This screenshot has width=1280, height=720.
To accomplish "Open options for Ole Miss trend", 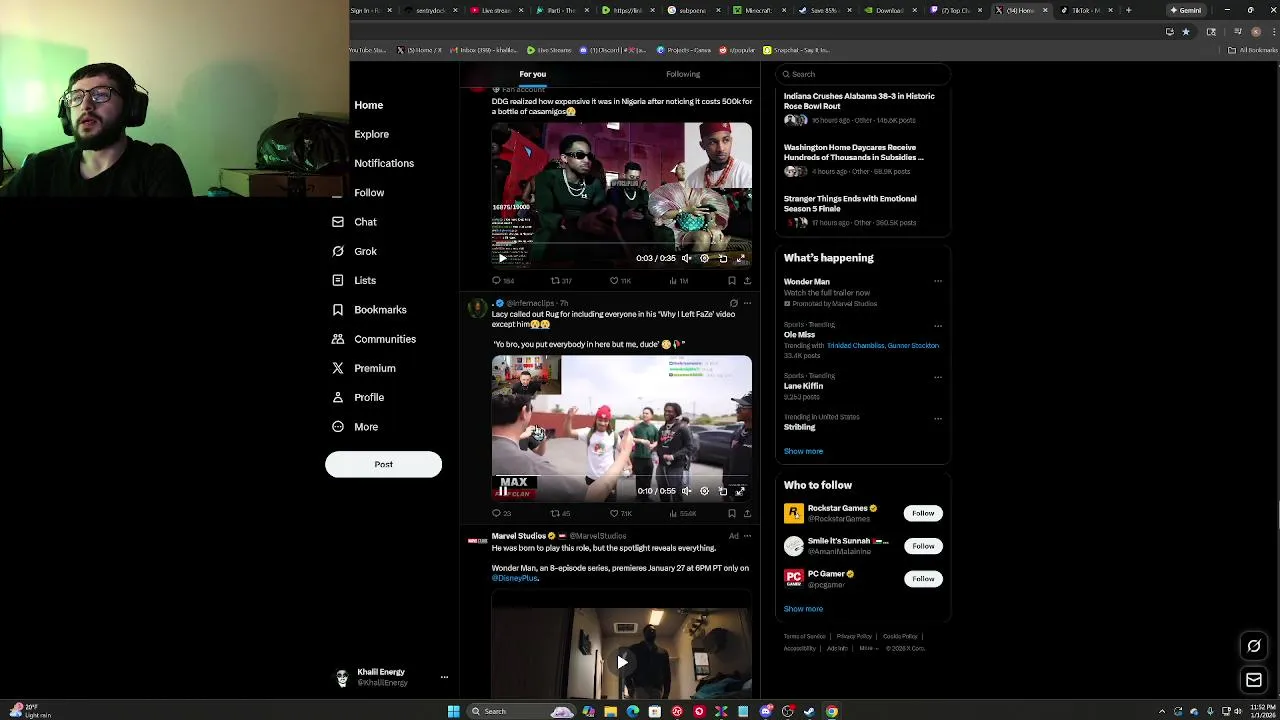I will (937, 326).
